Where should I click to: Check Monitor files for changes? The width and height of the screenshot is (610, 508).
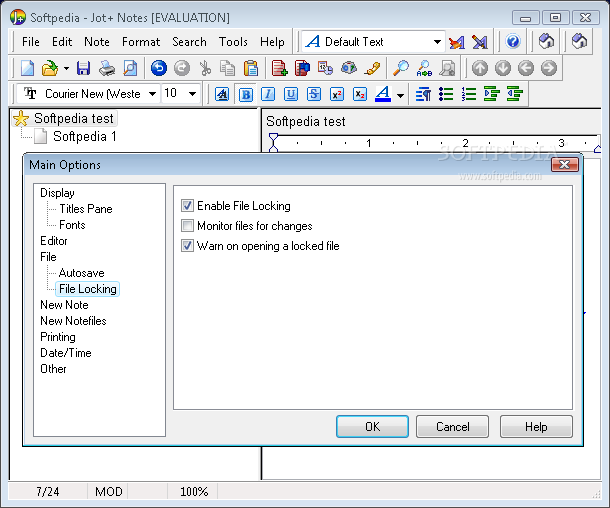point(187,226)
